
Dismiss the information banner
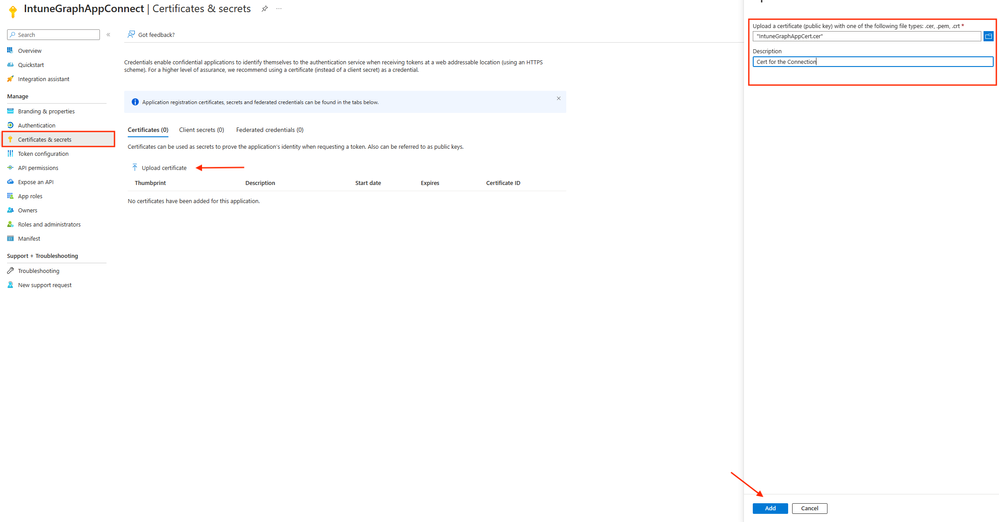click(559, 98)
